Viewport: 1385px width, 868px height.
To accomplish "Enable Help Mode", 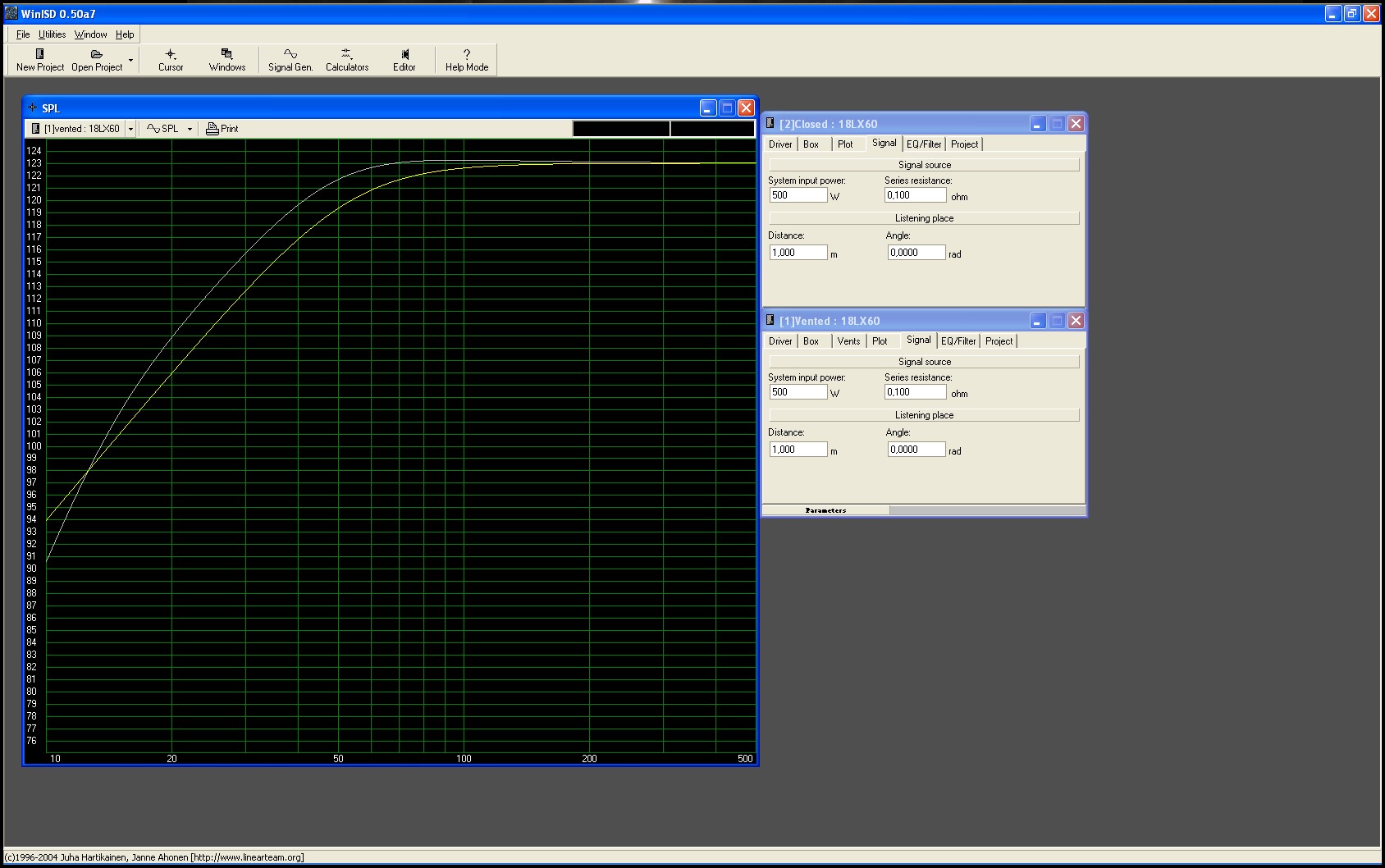I will (x=467, y=60).
